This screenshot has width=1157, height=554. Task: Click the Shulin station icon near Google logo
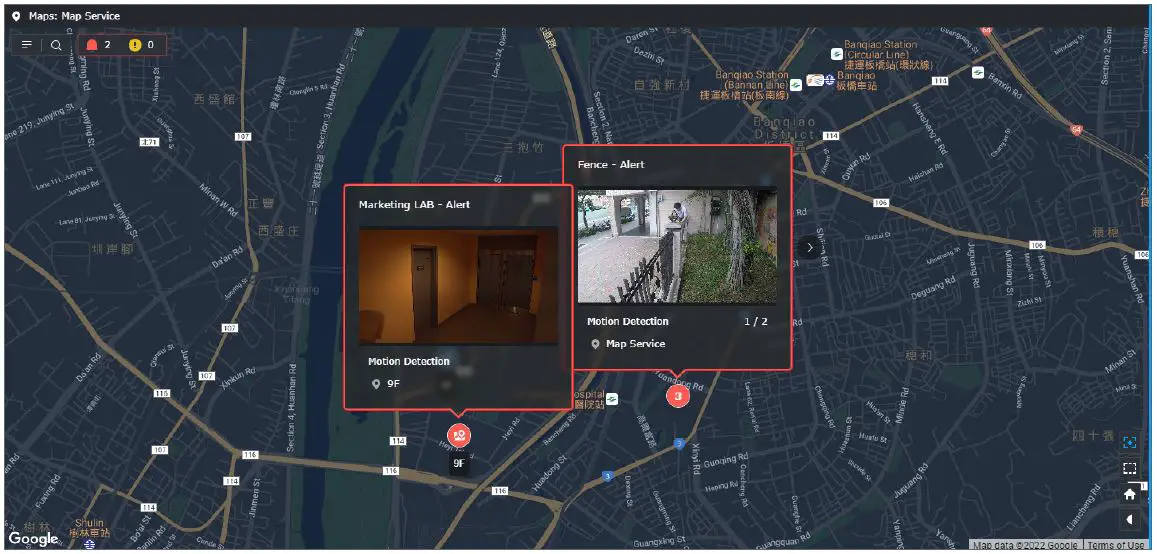click(89, 544)
